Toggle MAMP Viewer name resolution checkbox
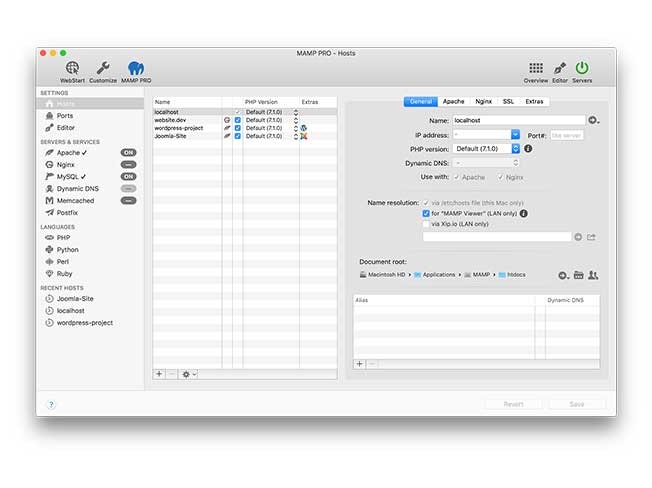 (426, 214)
